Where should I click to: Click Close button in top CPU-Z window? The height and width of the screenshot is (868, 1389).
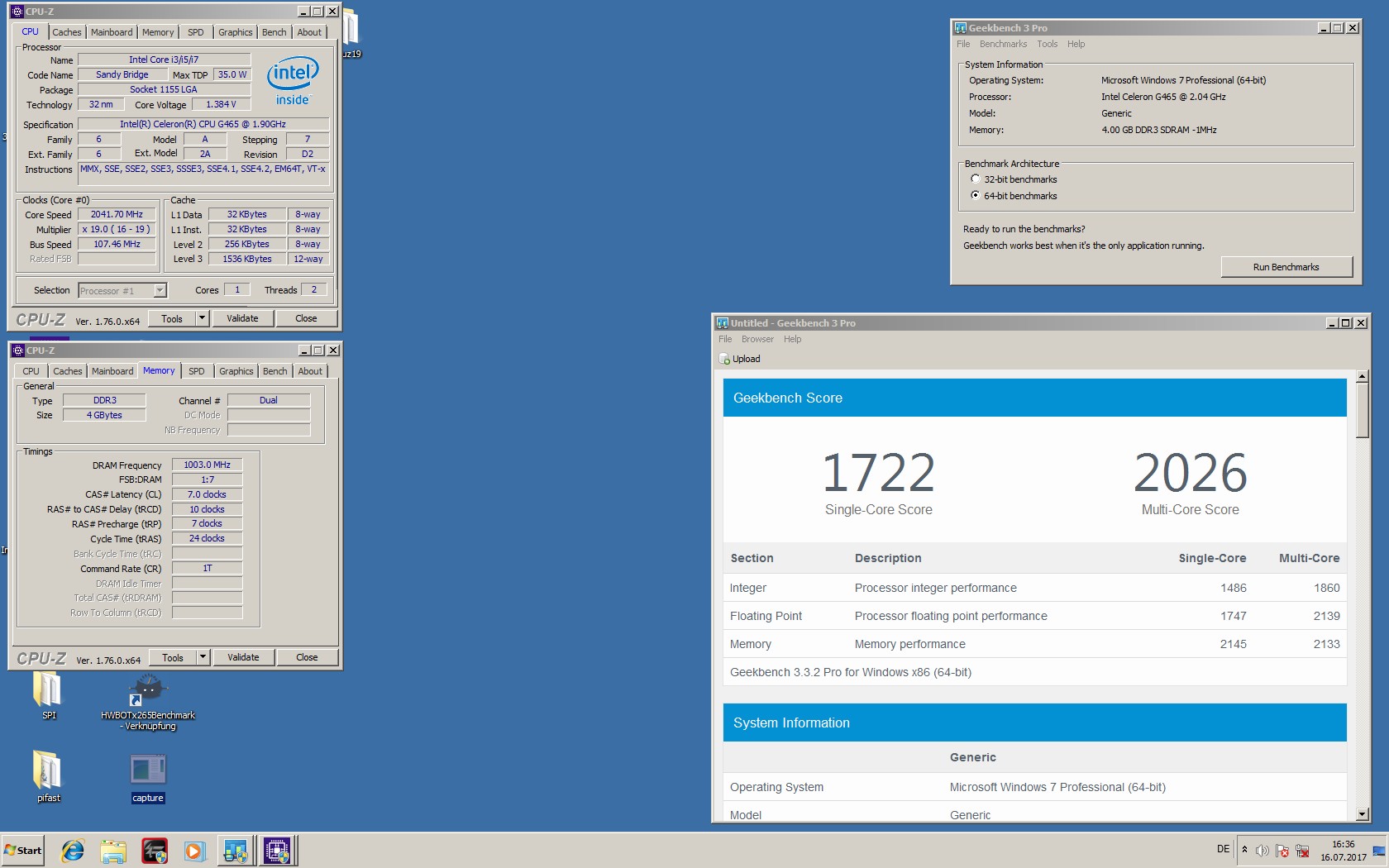click(306, 318)
